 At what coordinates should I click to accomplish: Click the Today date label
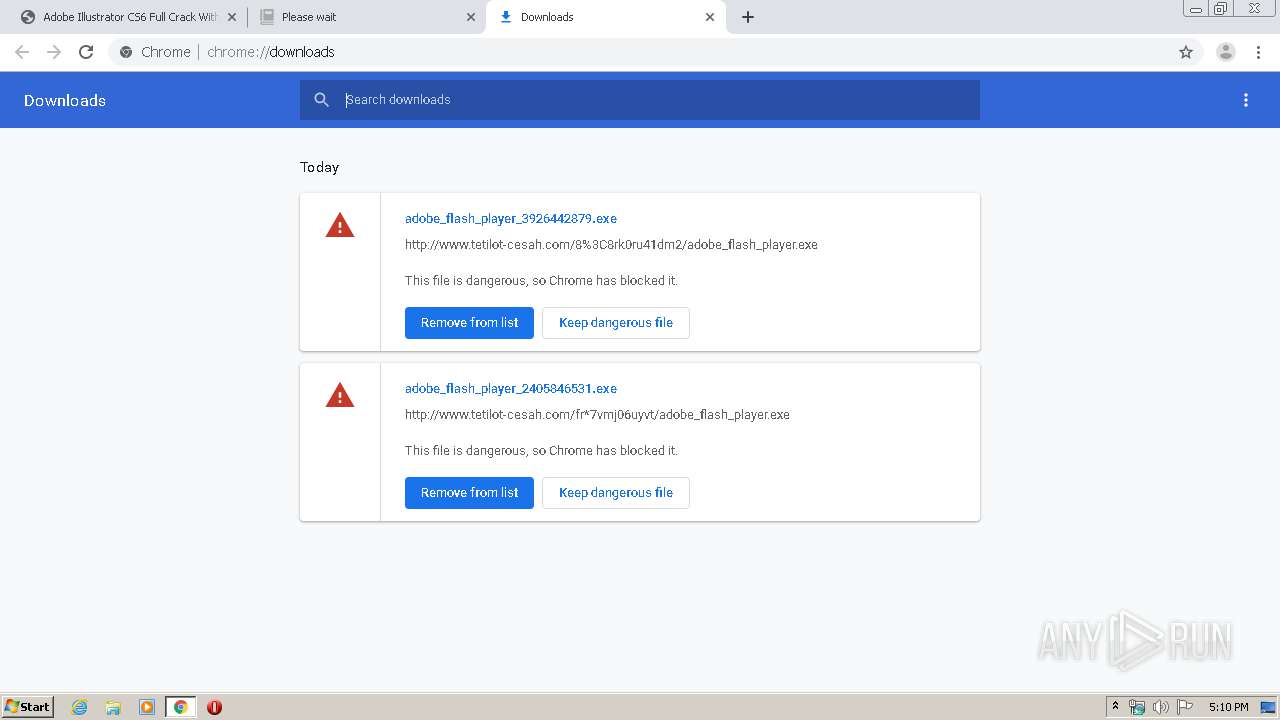click(319, 167)
